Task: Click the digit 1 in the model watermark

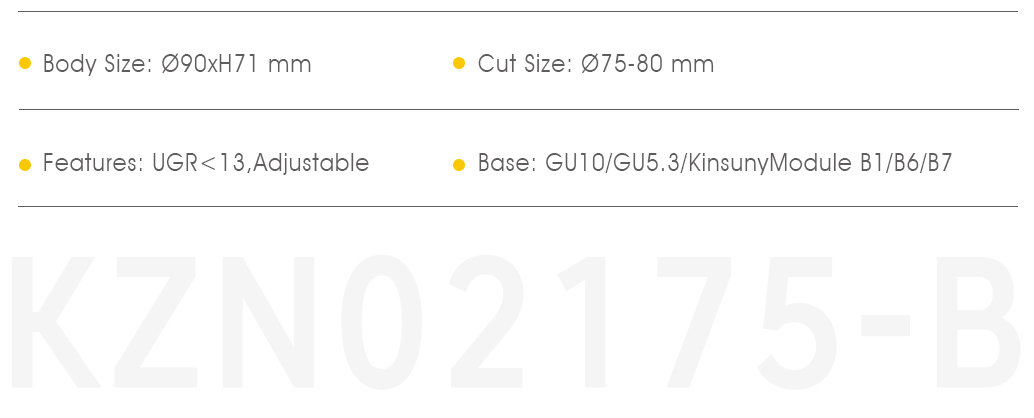Action: coord(582,322)
